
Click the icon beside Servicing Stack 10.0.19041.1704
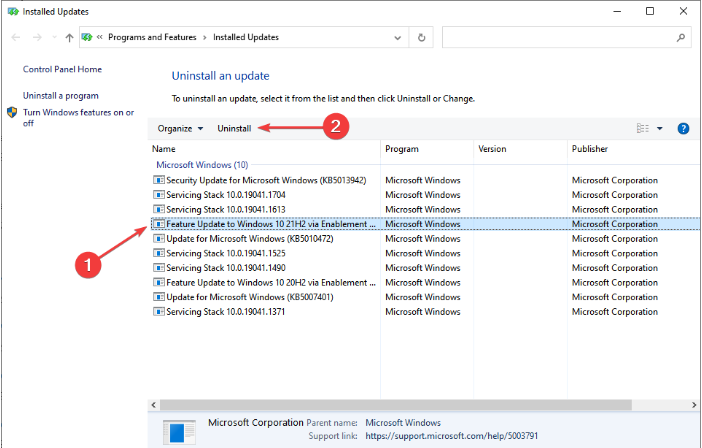pos(158,195)
